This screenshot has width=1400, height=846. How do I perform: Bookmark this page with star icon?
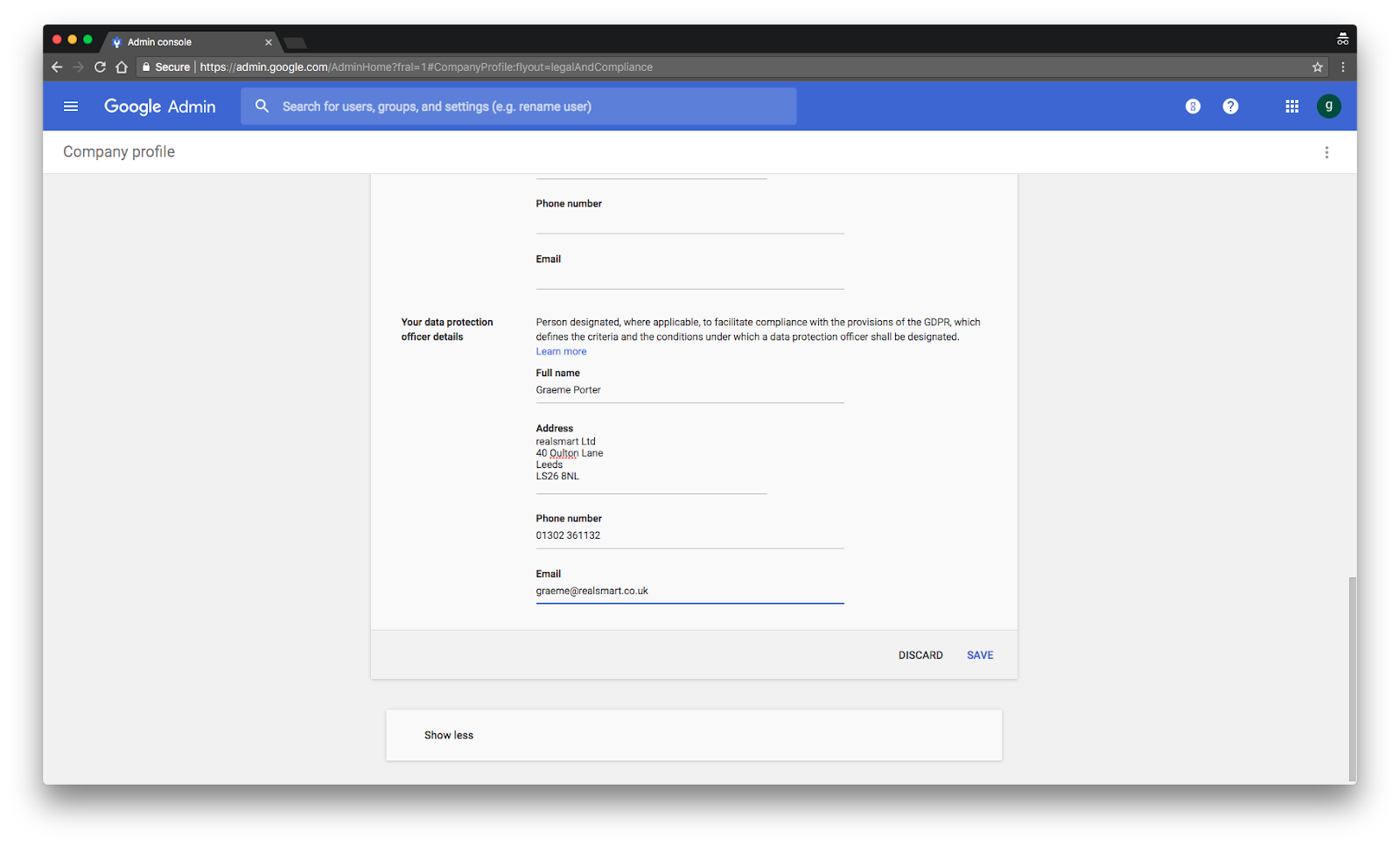pos(1317,66)
